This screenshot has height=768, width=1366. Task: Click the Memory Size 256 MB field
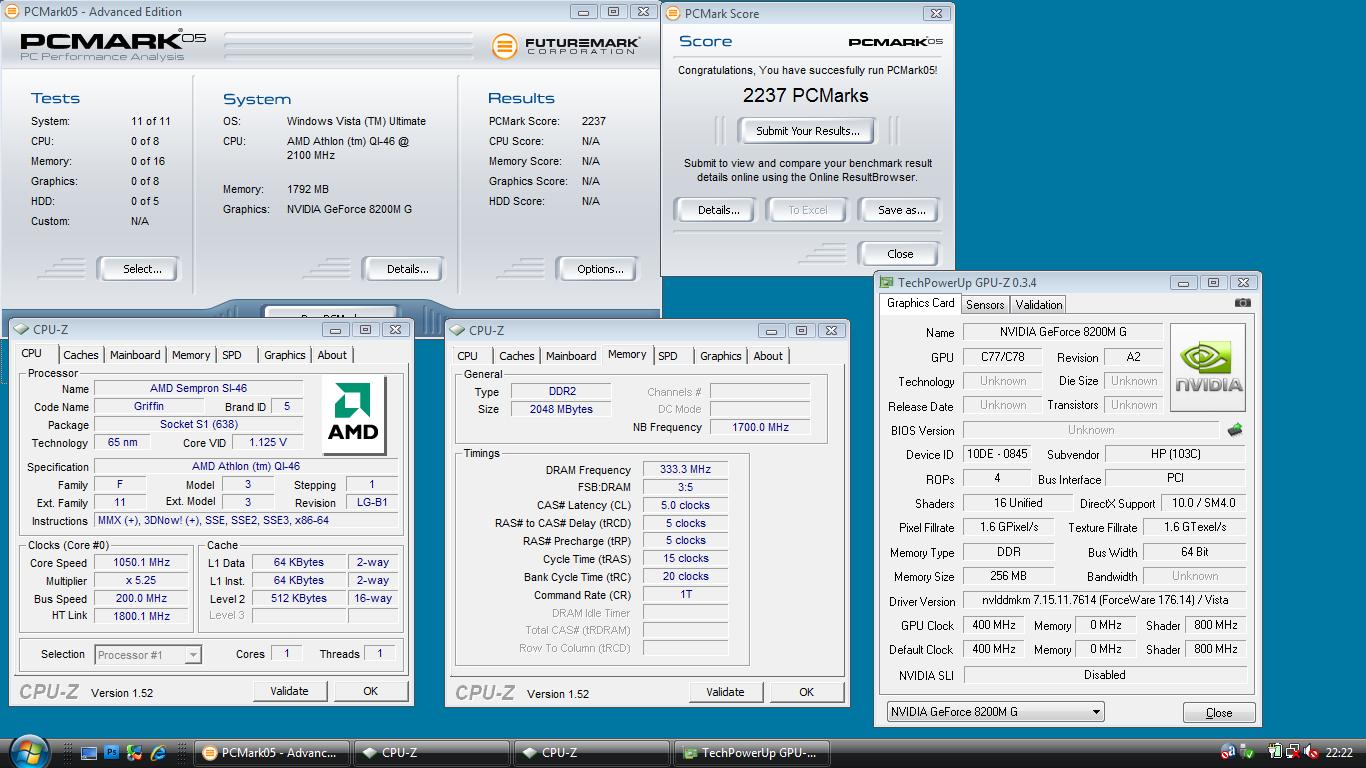tap(1007, 577)
